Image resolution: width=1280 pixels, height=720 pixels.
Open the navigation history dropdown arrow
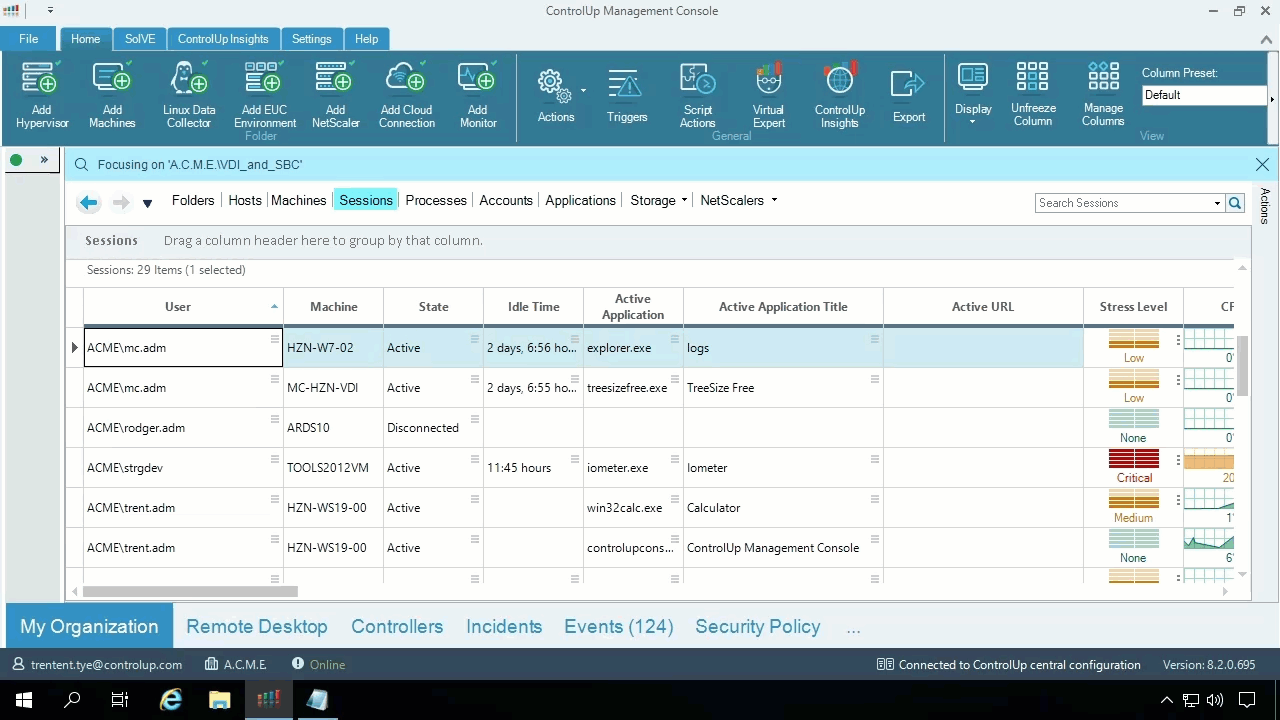tap(147, 203)
